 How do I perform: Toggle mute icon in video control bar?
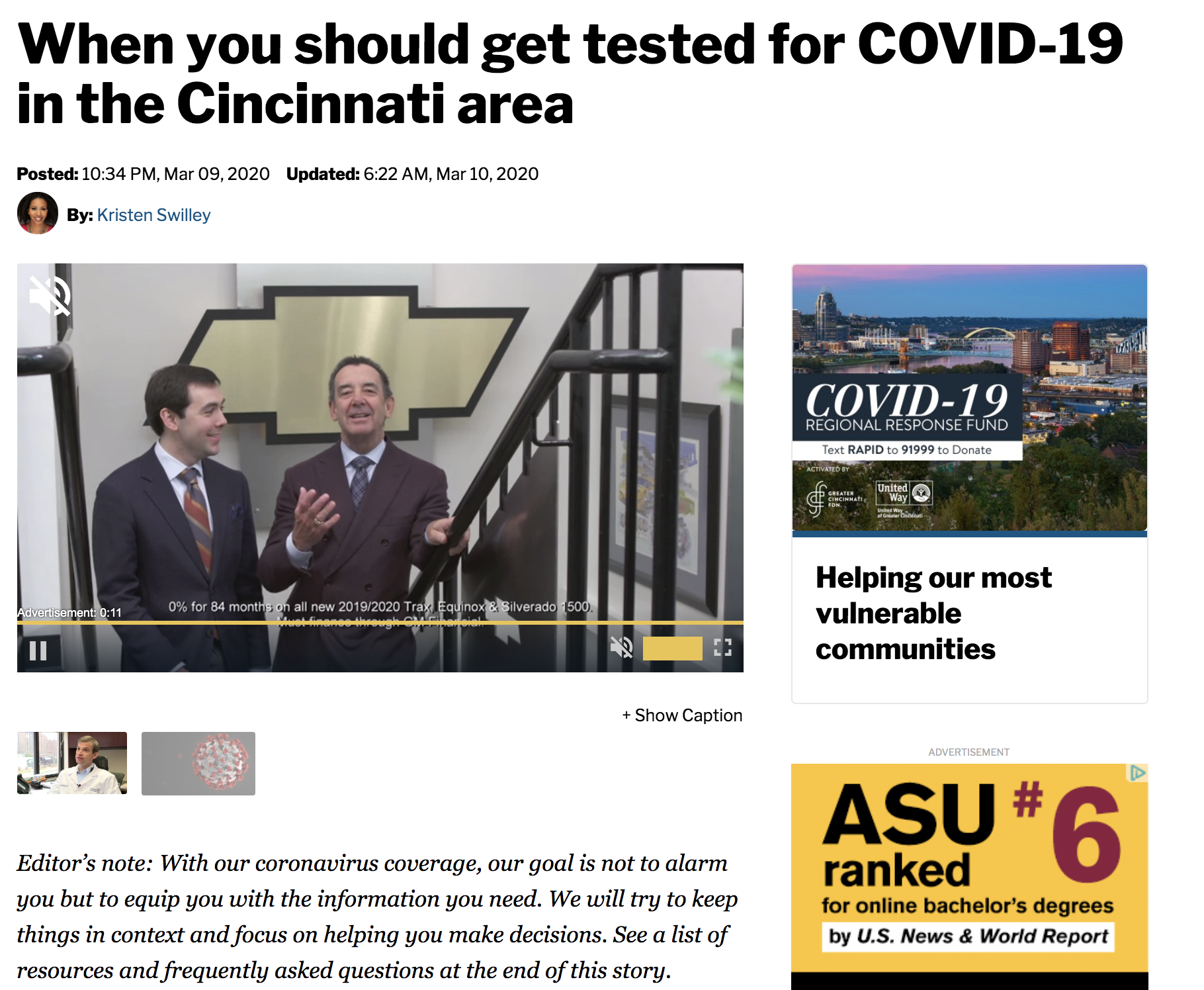click(621, 647)
